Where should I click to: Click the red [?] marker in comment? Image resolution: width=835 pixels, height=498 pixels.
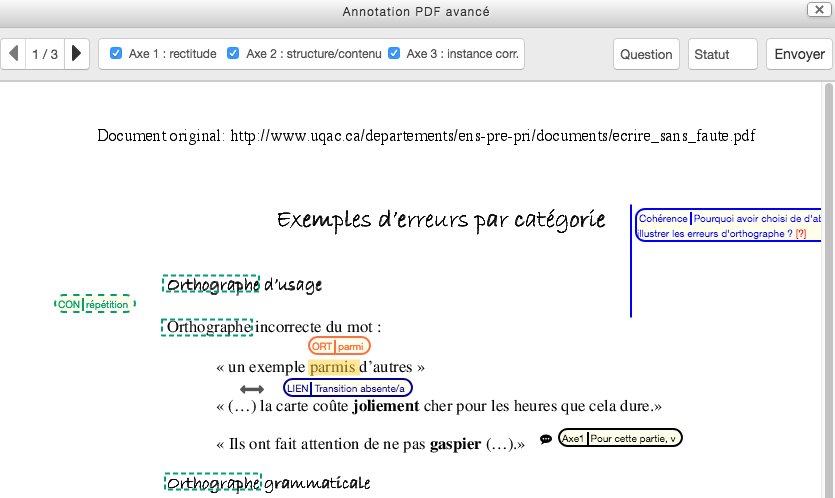coord(801,234)
